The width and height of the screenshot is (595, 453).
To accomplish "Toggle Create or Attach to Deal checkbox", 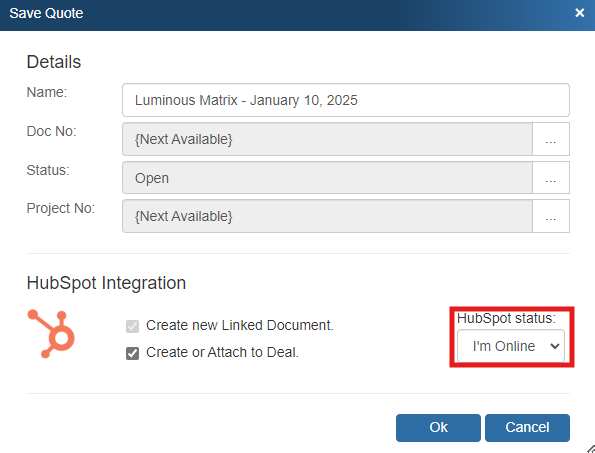I will click(x=132, y=353).
